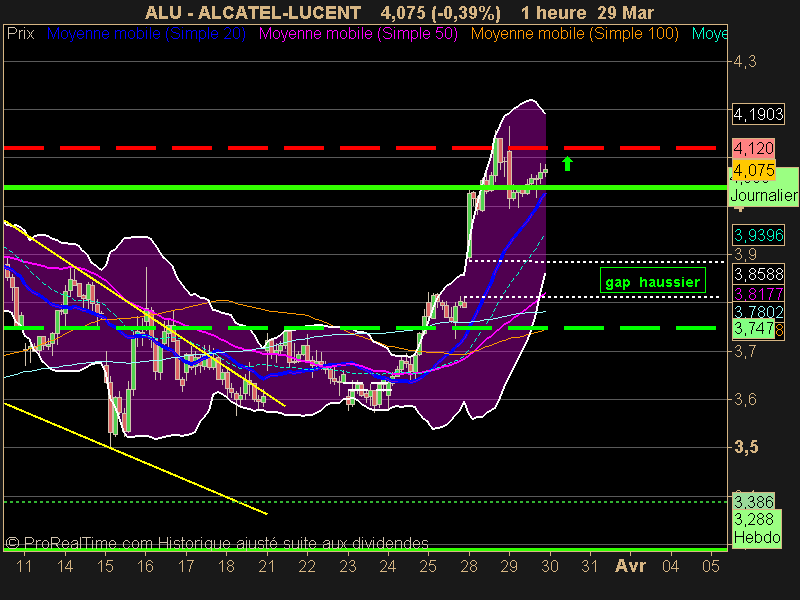Click the 3,8588 value label

(x=758, y=274)
